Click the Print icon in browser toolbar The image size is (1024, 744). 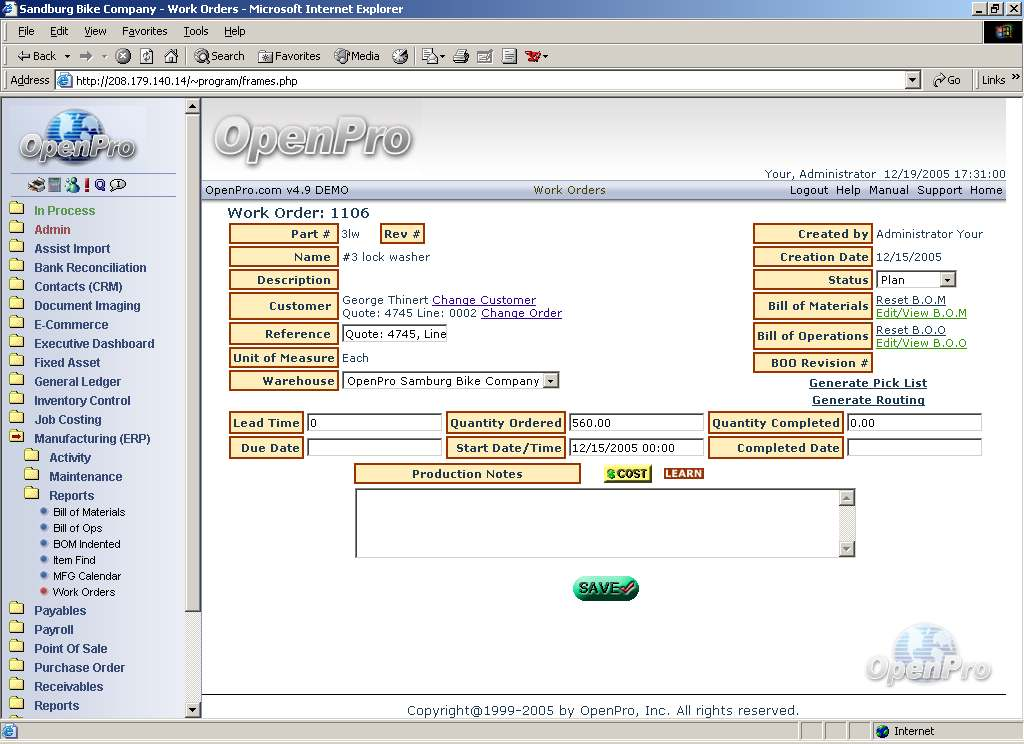pos(461,56)
